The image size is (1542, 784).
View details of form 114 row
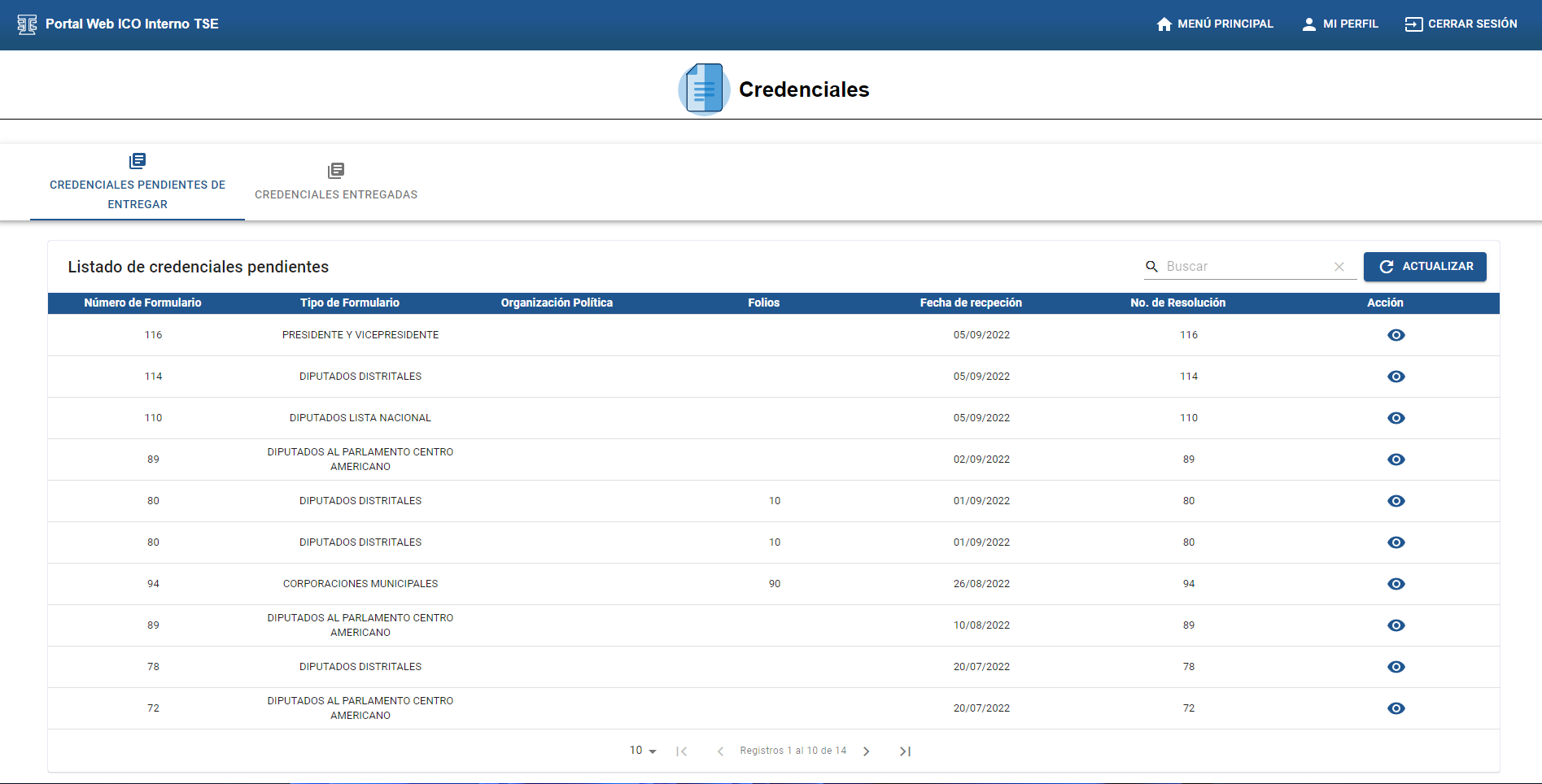pyautogui.click(x=1396, y=377)
